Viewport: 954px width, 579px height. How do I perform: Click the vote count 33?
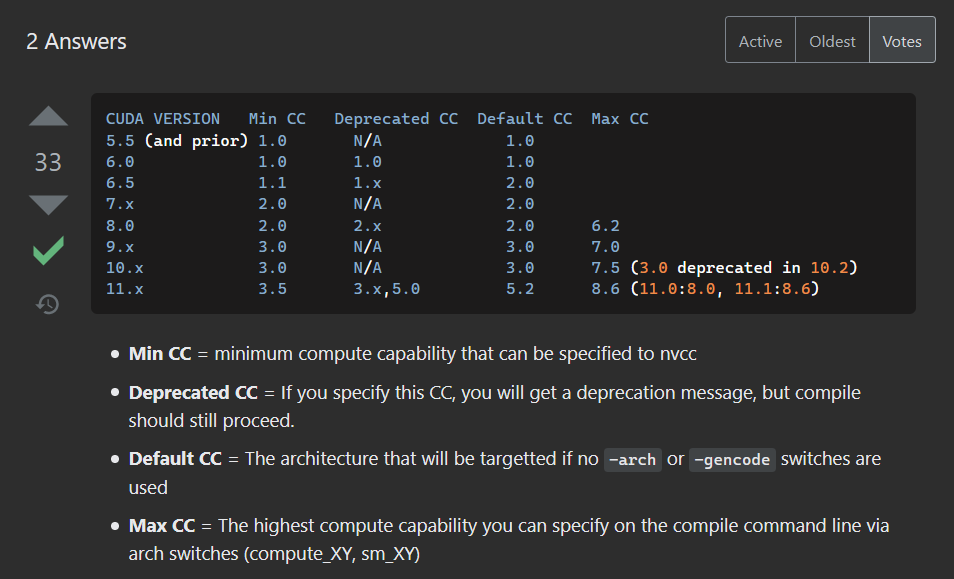pyautogui.click(x=48, y=162)
